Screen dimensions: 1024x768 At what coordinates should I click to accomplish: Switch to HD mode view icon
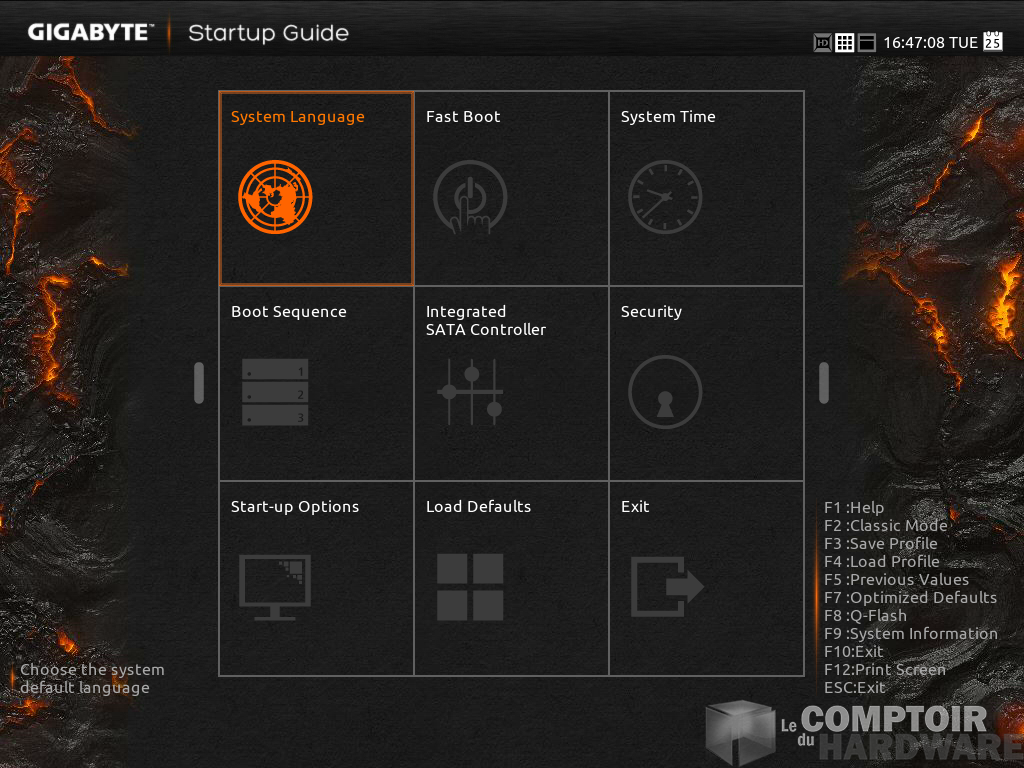(x=822, y=43)
